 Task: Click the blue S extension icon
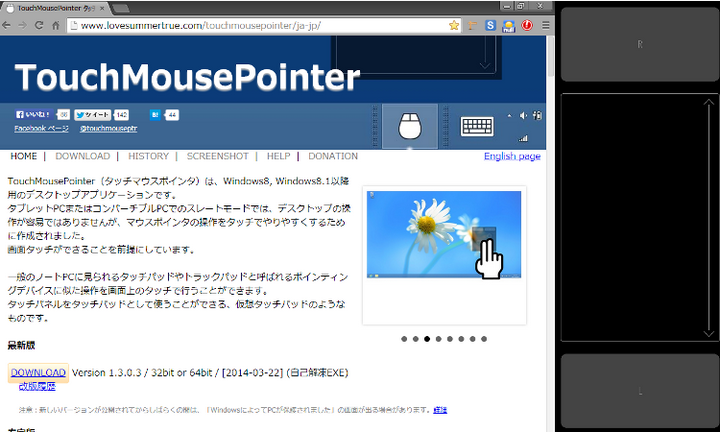click(491, 25)
